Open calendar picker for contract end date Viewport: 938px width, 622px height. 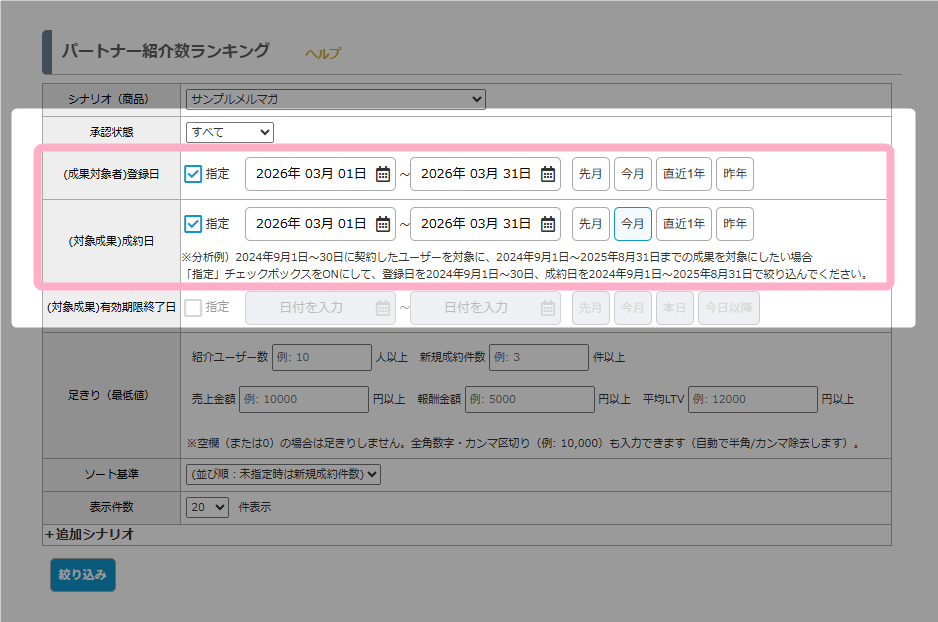point(548,224)
